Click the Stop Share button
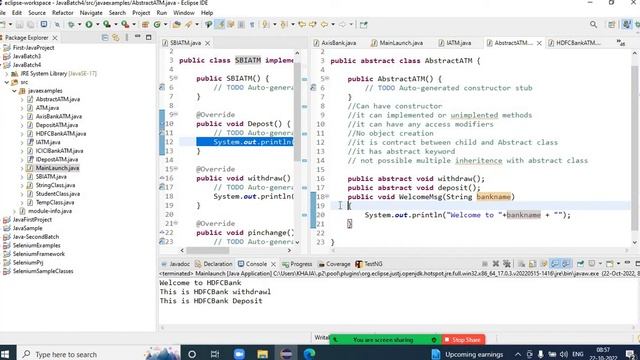This screenshot has width=640, height=360. pyautogui.click(x=463, y=340)
